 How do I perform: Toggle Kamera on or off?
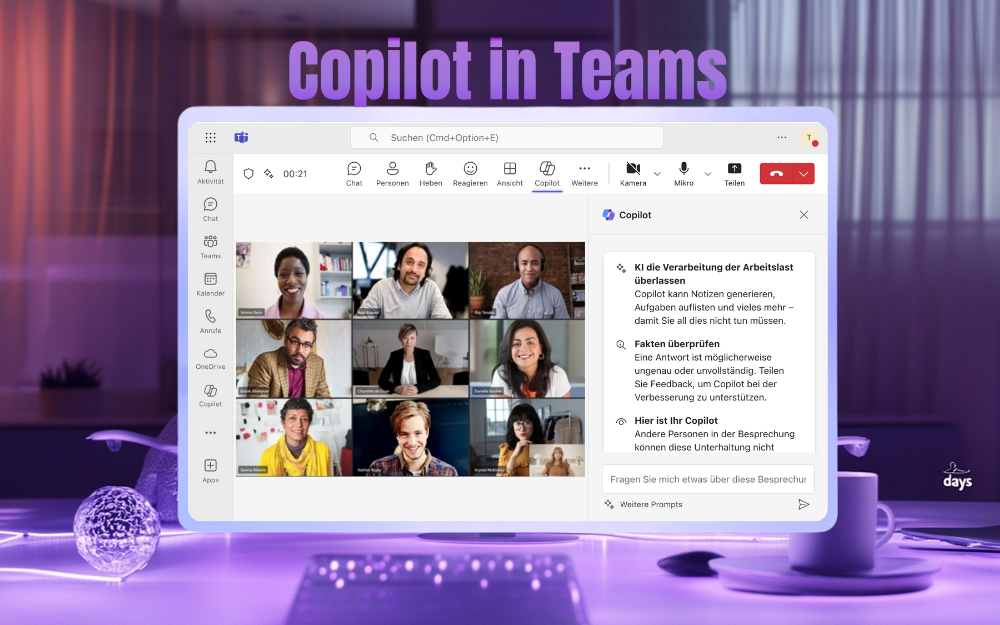coord(633,173)
